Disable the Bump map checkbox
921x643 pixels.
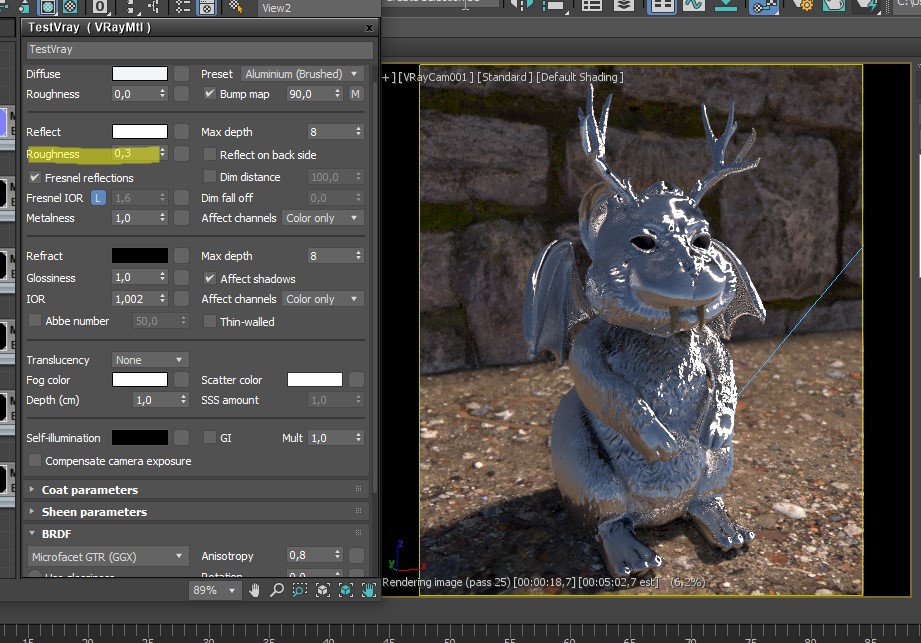[x=209, y=93]
